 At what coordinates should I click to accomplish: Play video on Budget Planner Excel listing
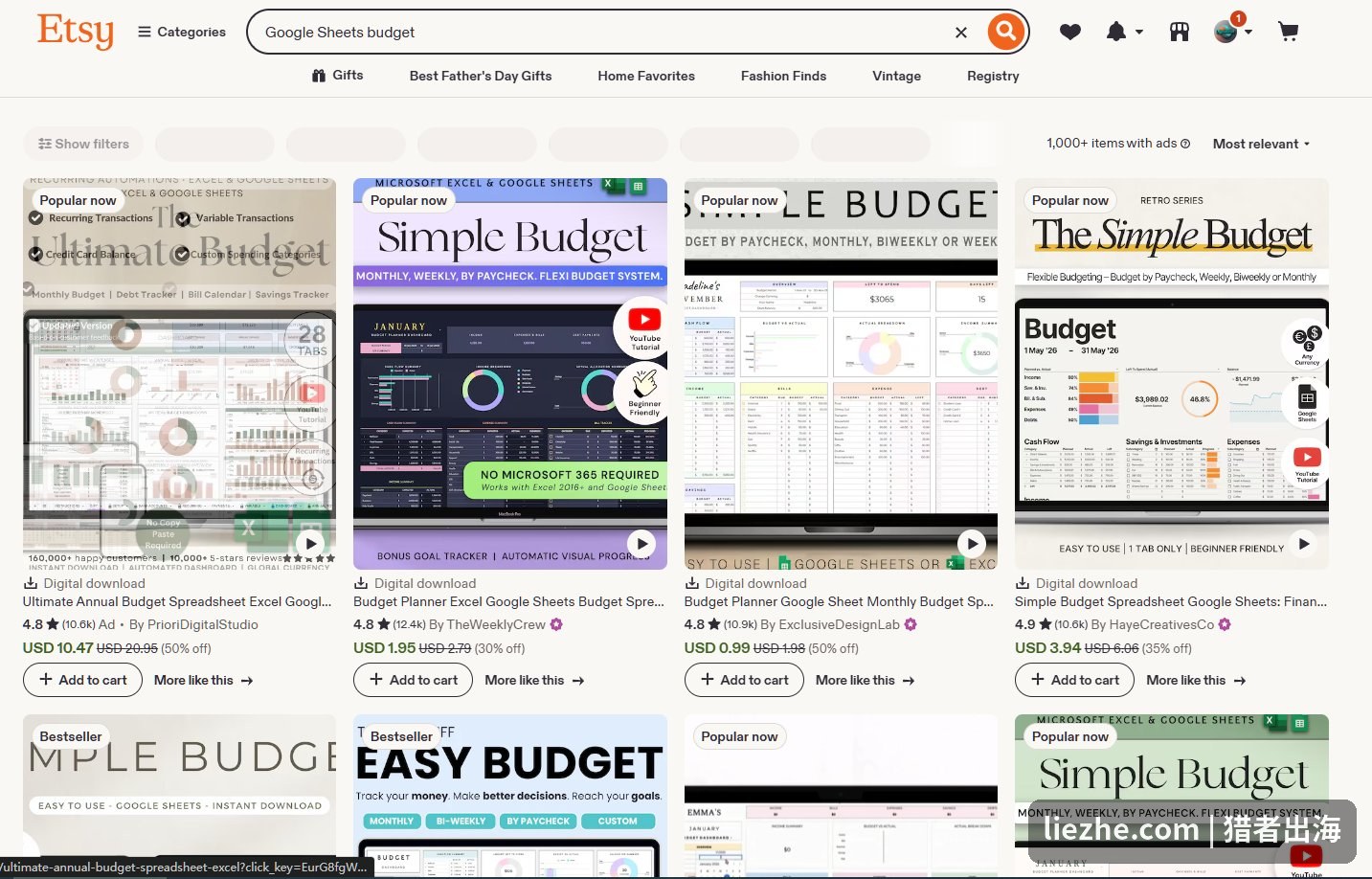pyautogui.click(x=641, y=543)
